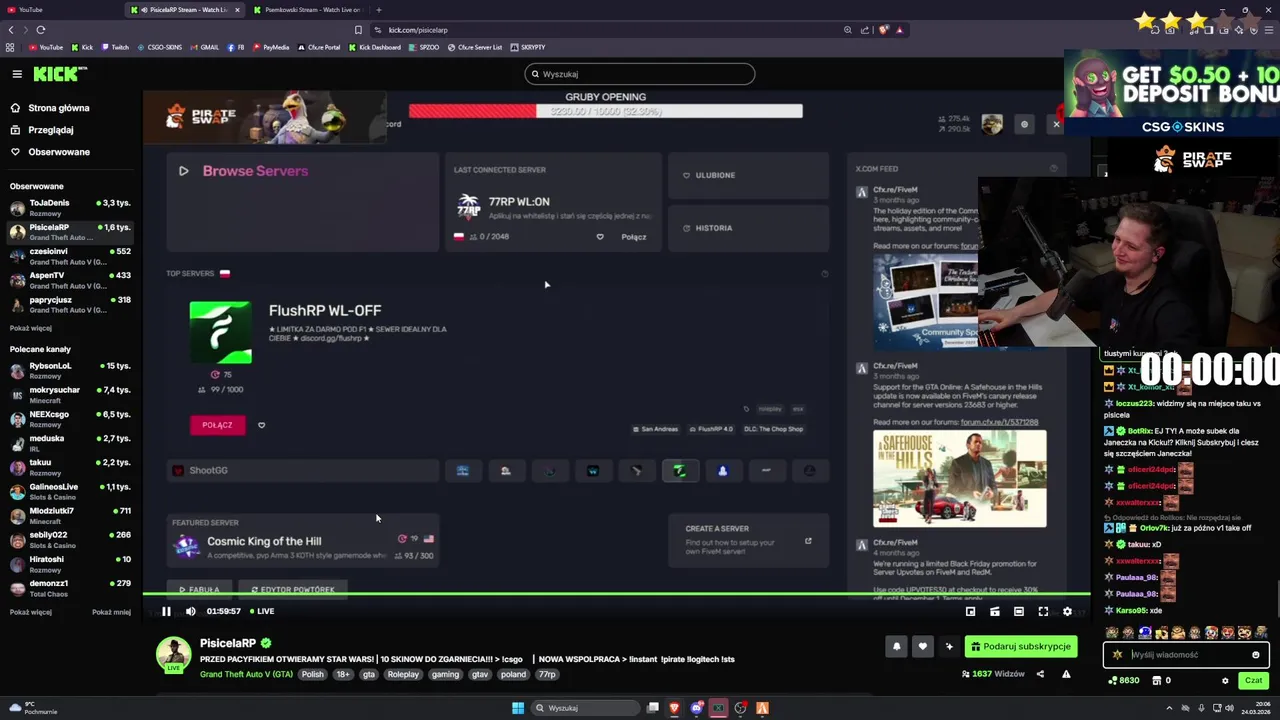Expand recommended channels via Pokaż więcej
Viewport: 1280px width, 720px height.
31,612
